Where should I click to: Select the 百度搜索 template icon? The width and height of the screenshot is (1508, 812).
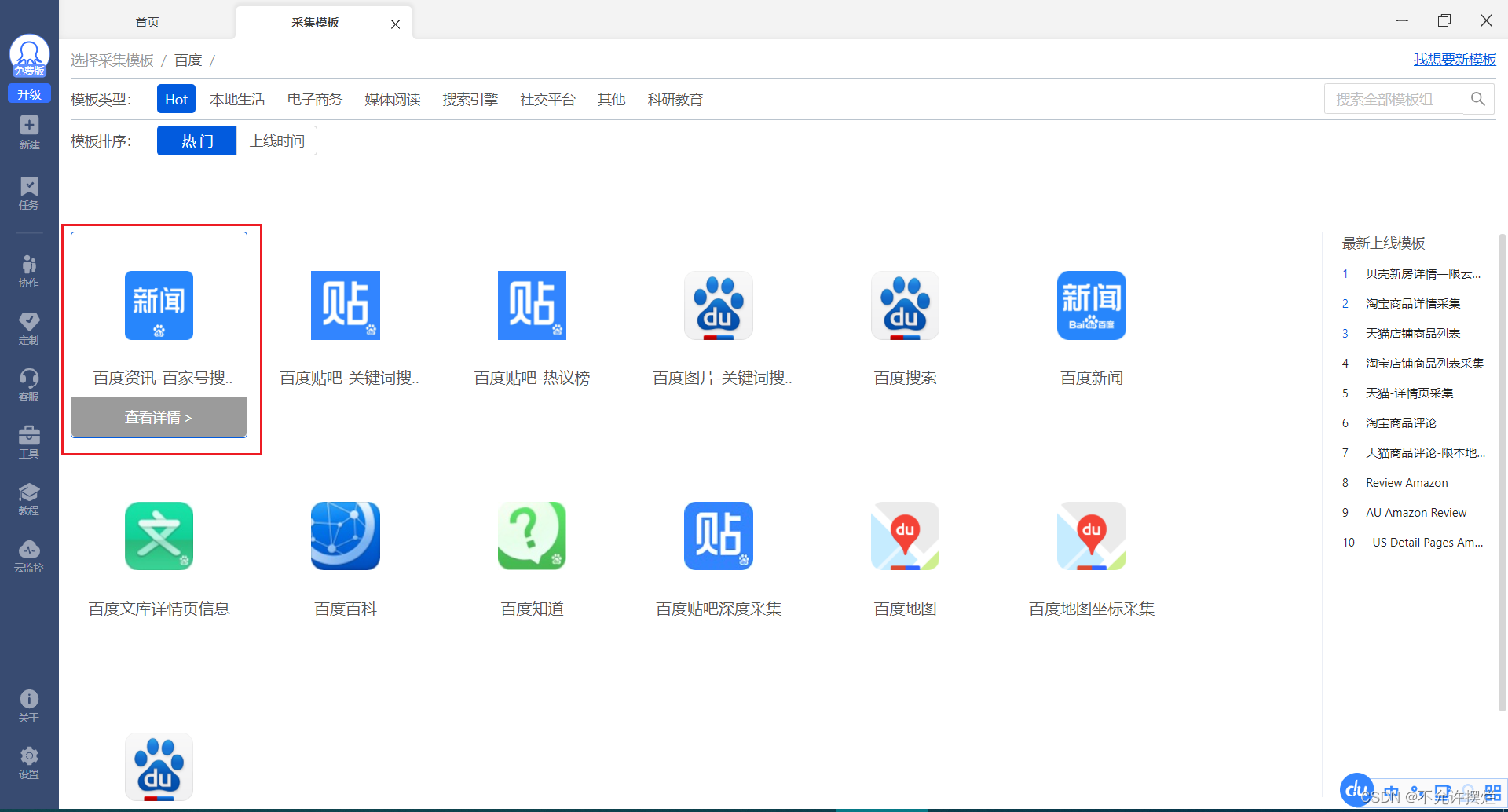click(x=905, y=305)
